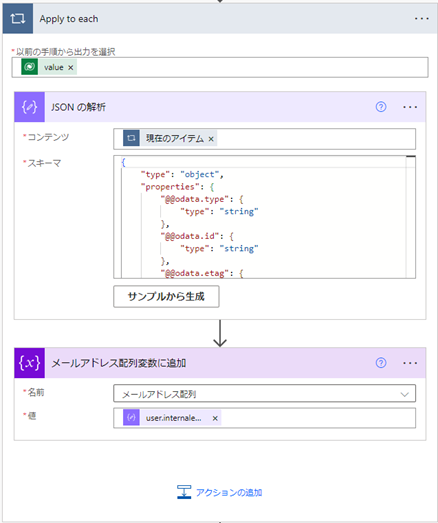Remove the 現在のアイテム token
Screen dimensions: 438x523
tap(211, 139)
